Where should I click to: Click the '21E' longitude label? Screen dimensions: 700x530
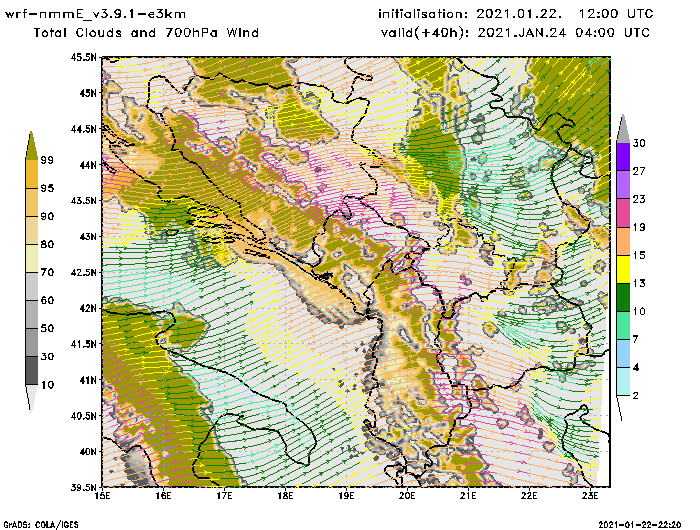[x=468, y=496]
